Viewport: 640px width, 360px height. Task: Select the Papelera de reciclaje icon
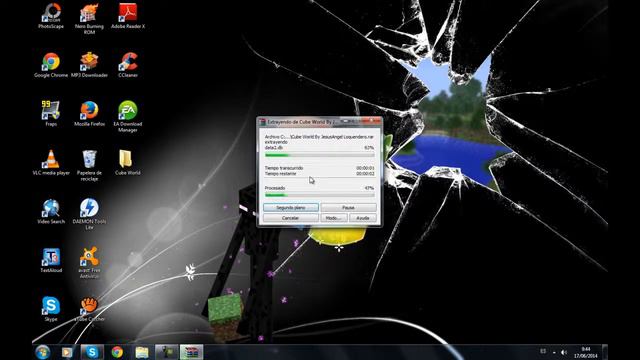[89, 165]
